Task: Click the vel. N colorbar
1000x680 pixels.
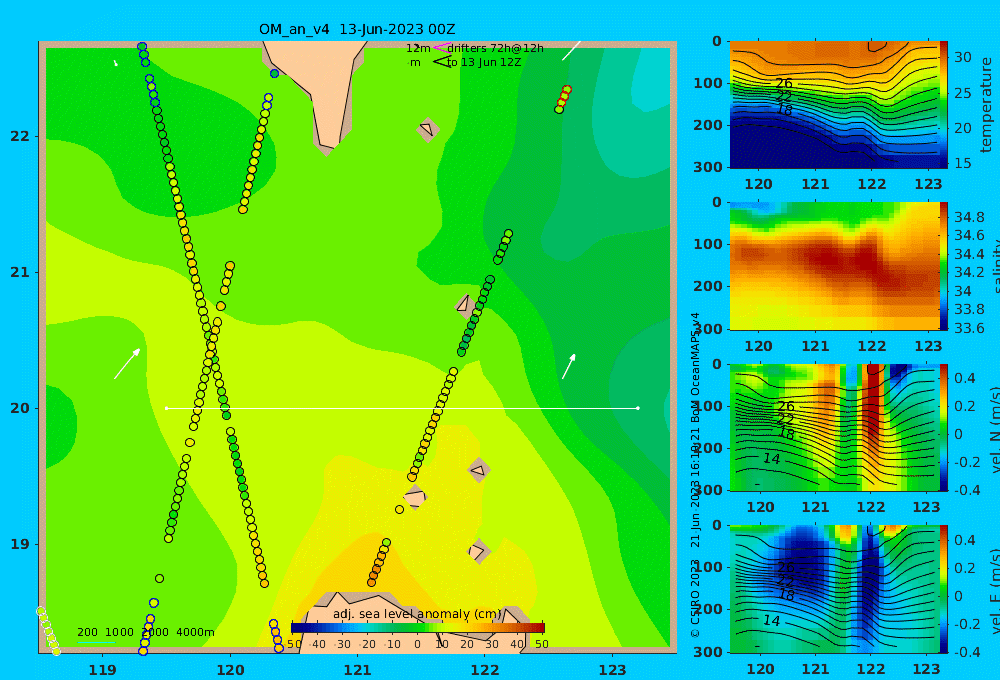Action: [x=943, y=427]
